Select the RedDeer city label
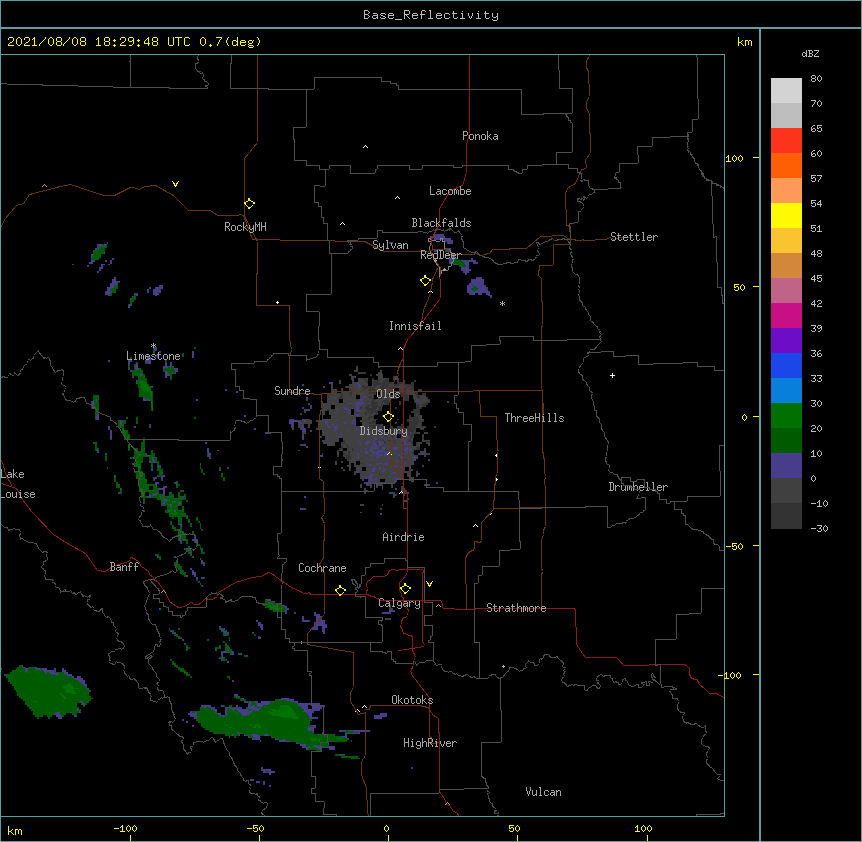Image resolution: width=862 pixels, height=842 pixels. pyautogui.click(x=440, y=255)
